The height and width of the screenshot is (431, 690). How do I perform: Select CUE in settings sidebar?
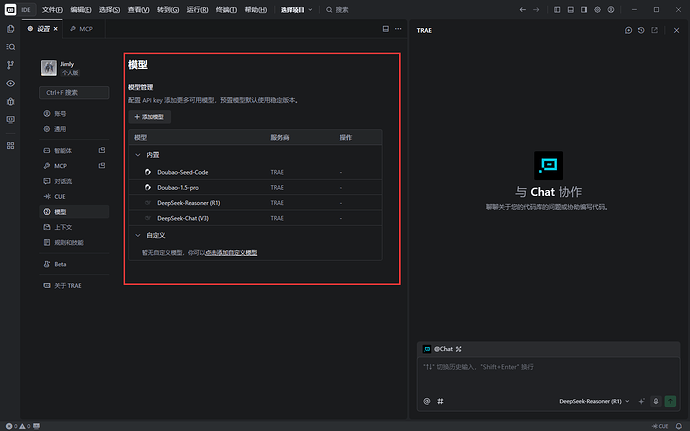click(74, 196)
